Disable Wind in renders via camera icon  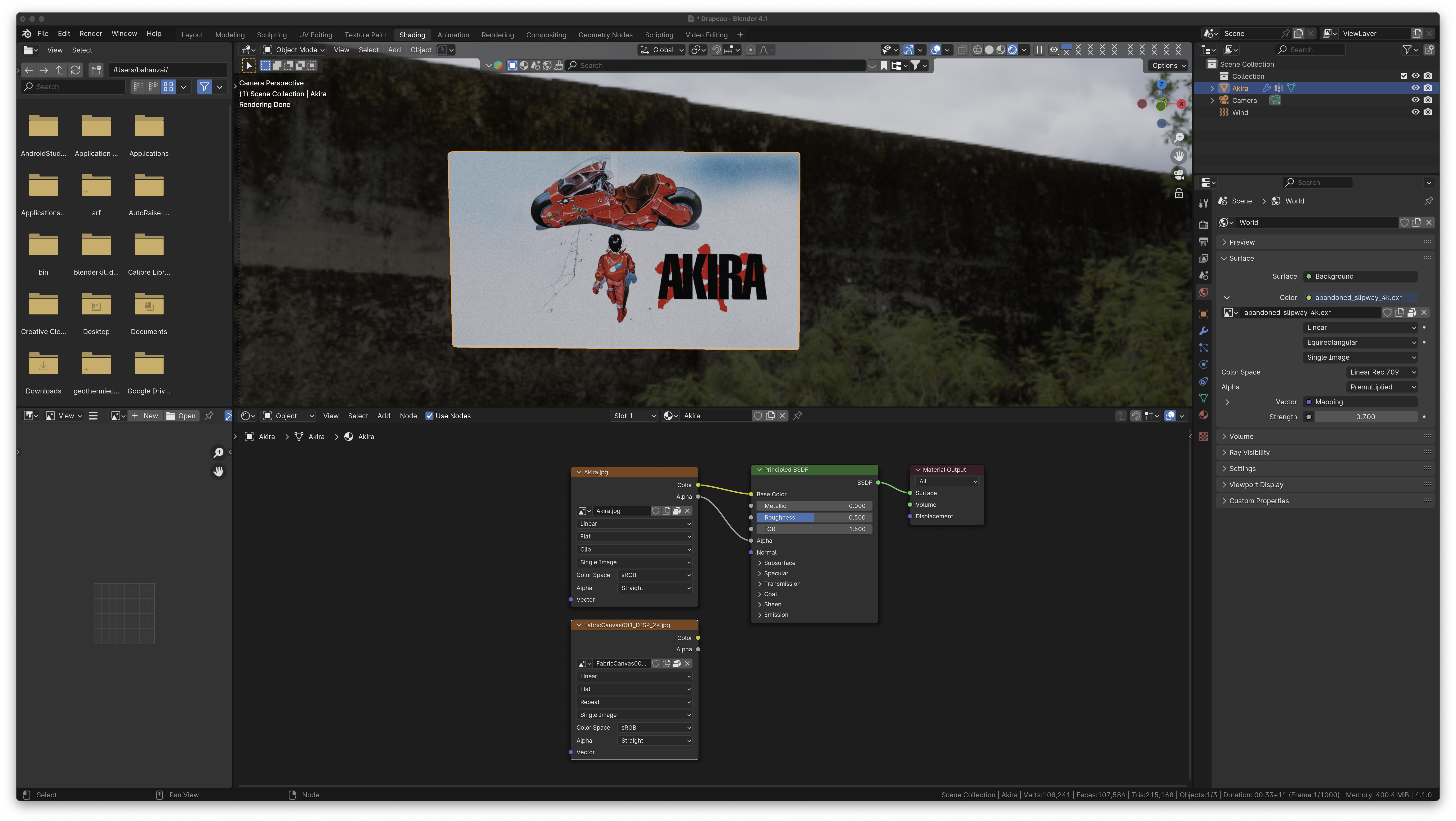tap(1428, 112)
